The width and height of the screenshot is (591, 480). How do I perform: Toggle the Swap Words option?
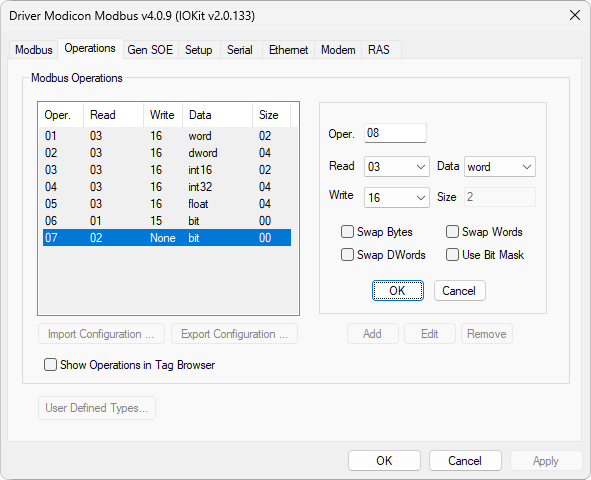(x=452, y=232)
